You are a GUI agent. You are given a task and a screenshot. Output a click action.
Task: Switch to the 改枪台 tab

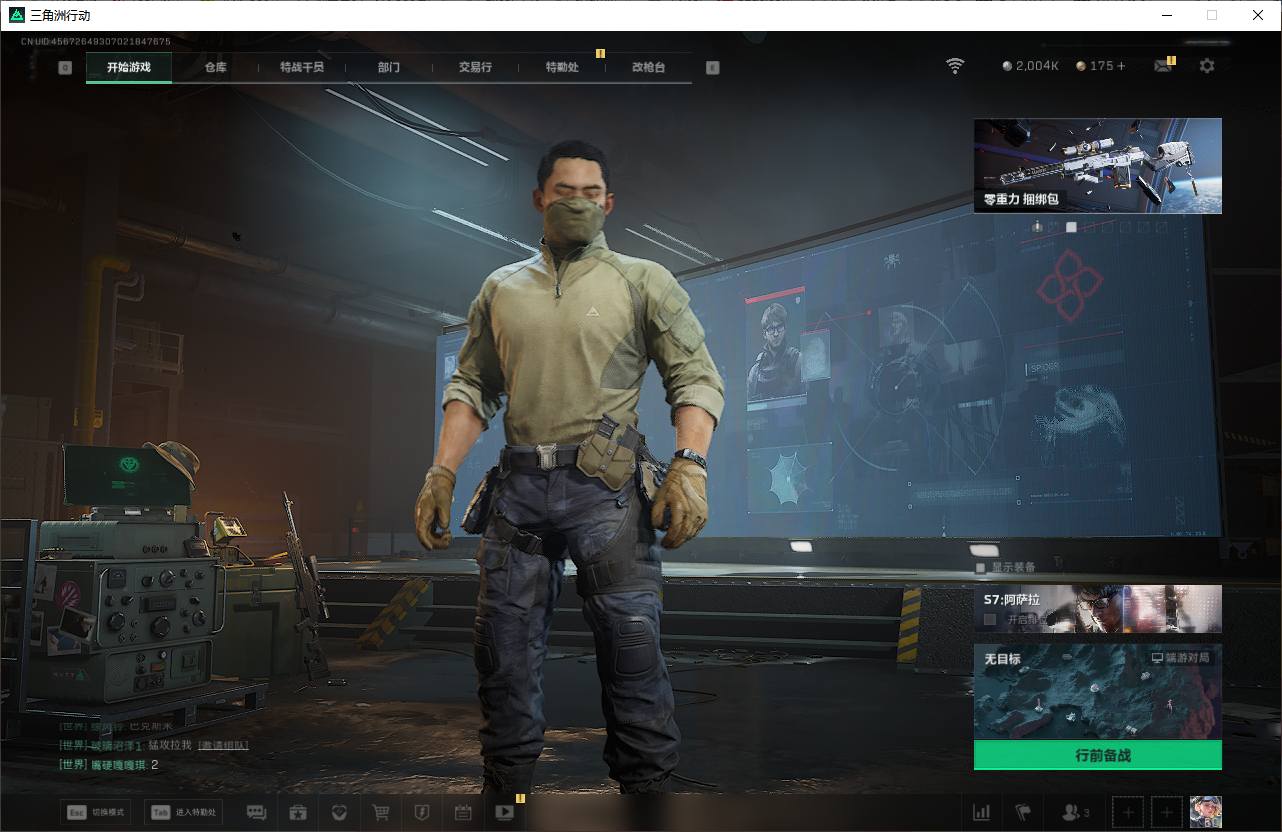click(648, 67)
